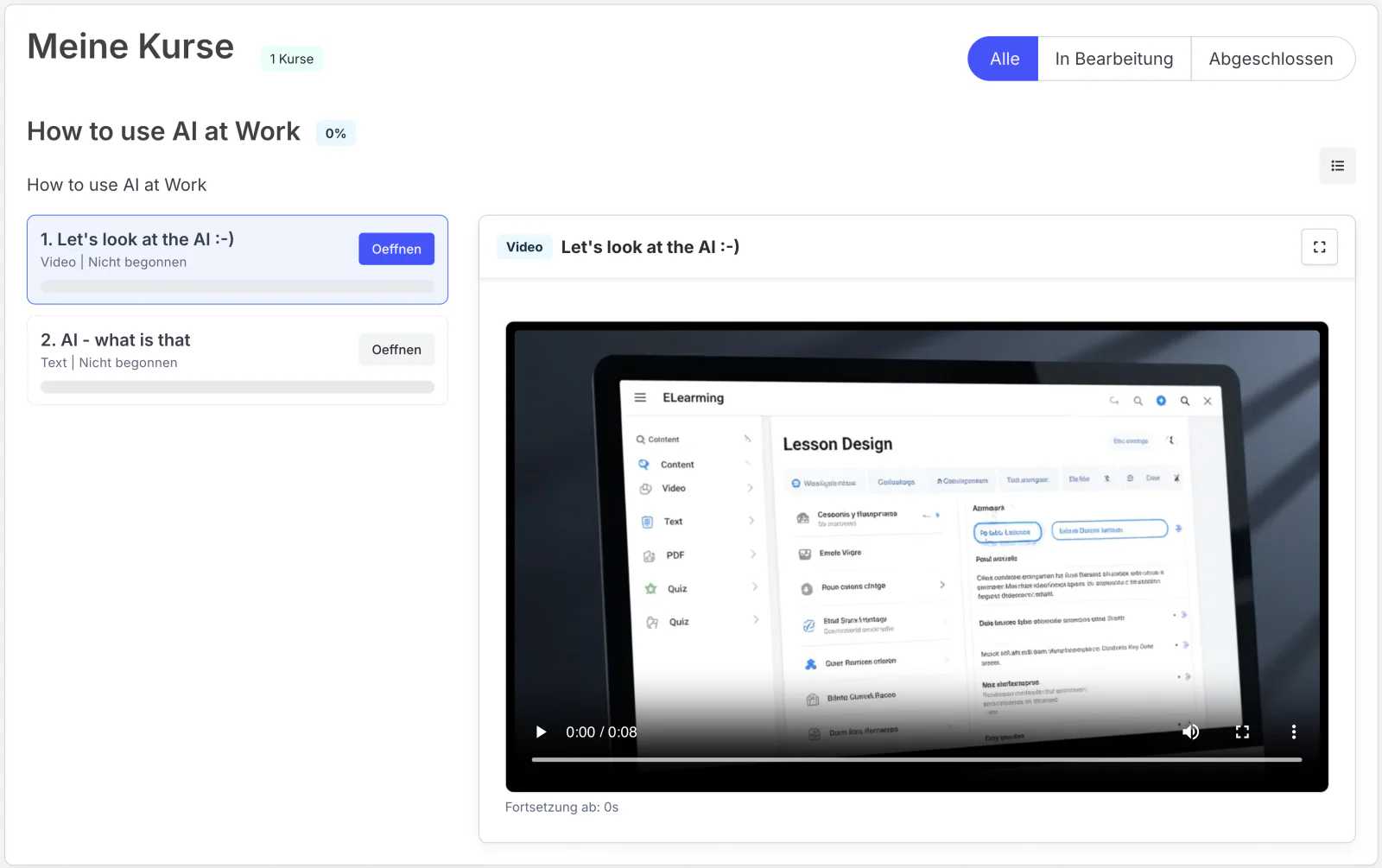The image size is (1382, 868).
Task: Switch to Abgeschlossen tab
Action: click(x=1271, y=59)
